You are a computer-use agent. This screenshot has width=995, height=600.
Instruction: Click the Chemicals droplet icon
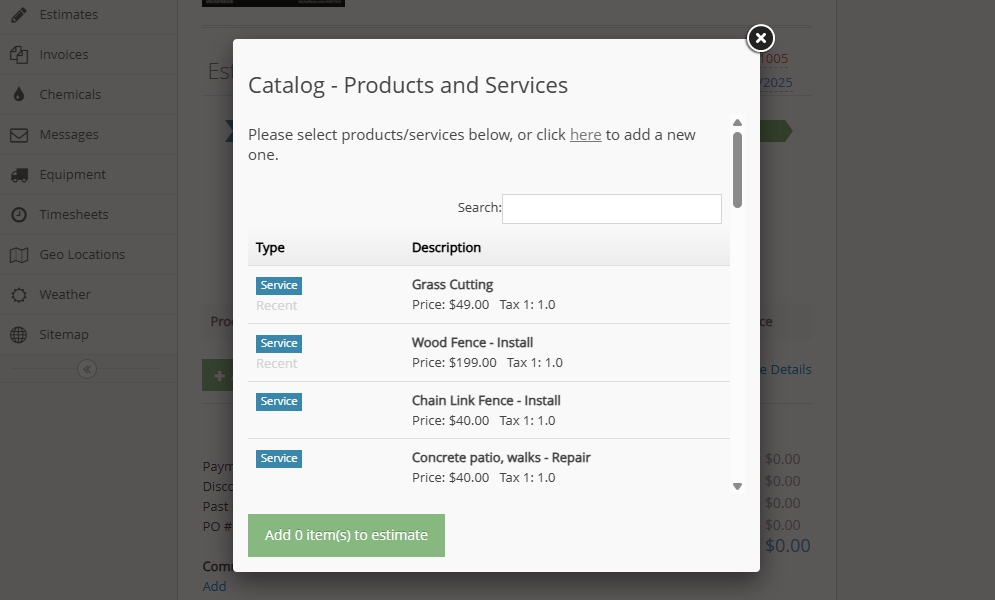19,95
